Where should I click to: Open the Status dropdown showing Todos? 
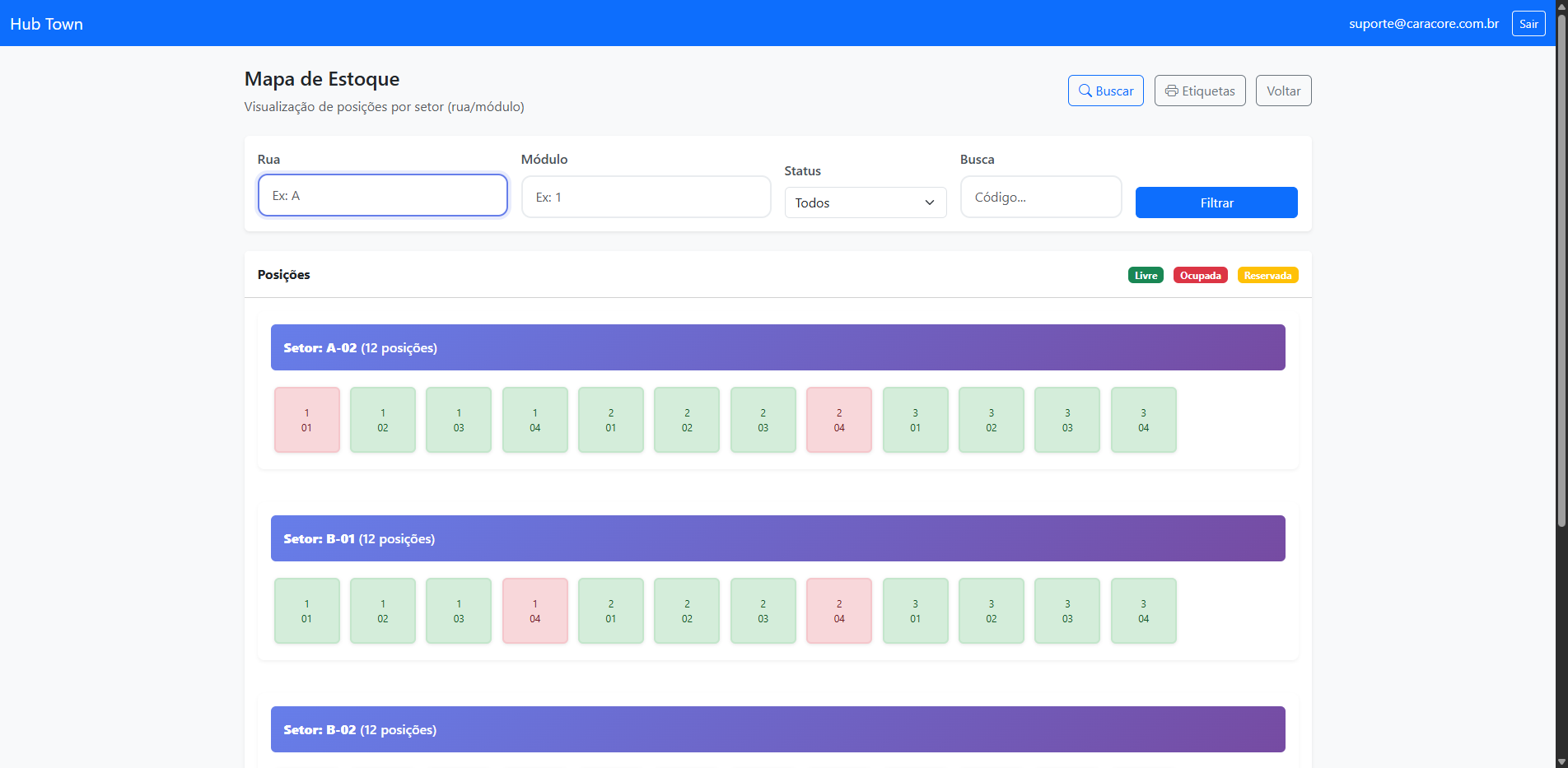click(865, 202)
